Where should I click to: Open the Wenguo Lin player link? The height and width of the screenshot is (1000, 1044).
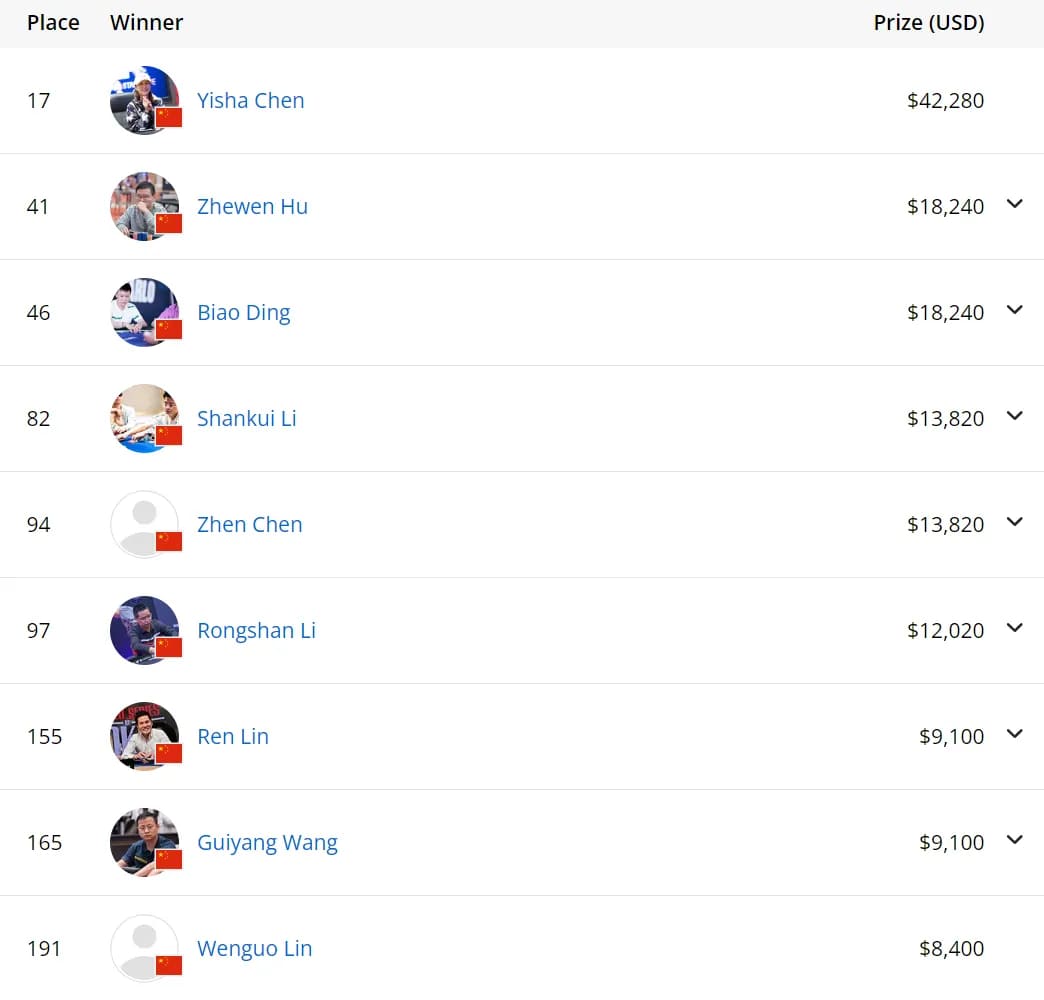click(255, 948)
